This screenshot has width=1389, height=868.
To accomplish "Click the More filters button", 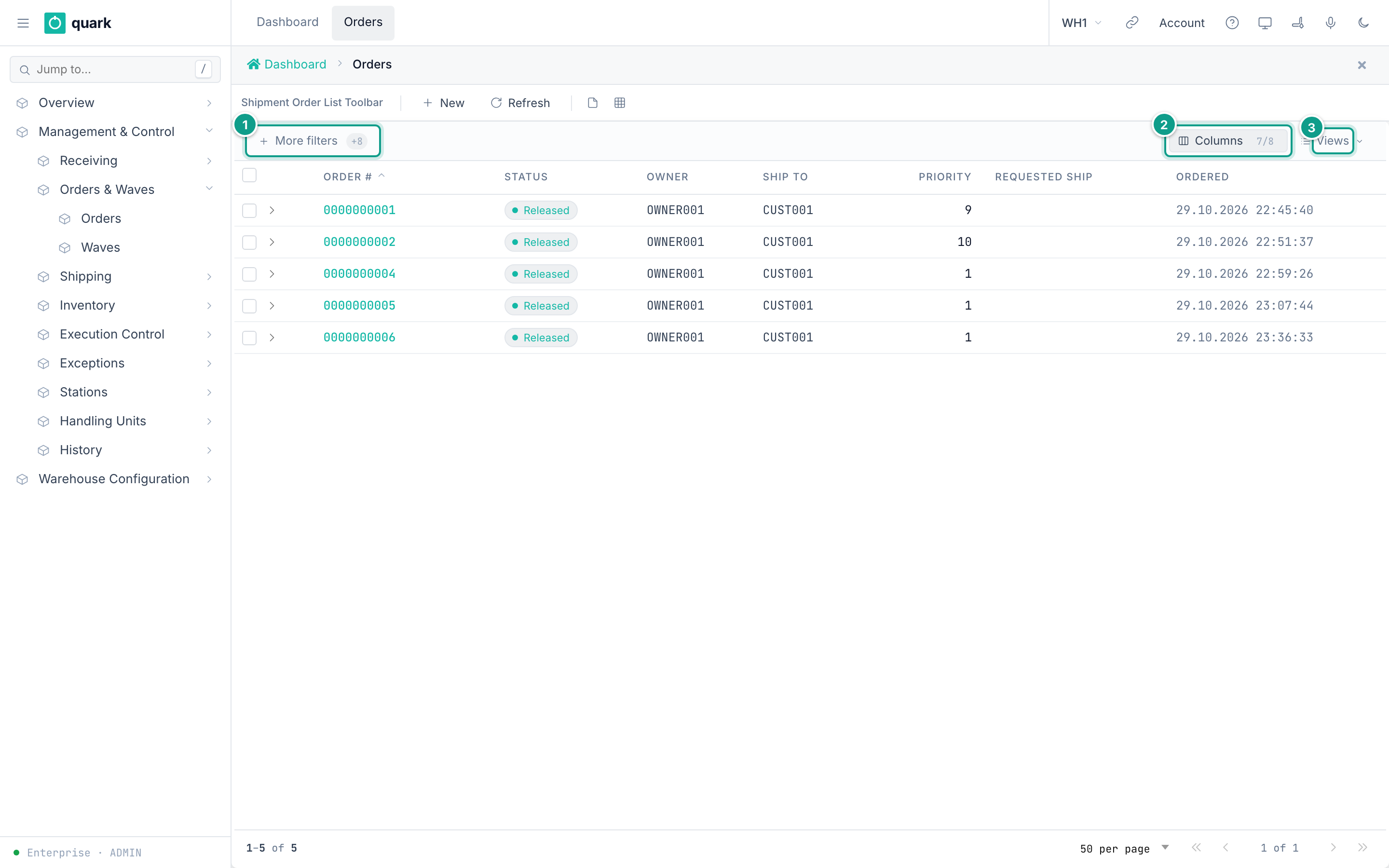I will (x=313, y=141).
